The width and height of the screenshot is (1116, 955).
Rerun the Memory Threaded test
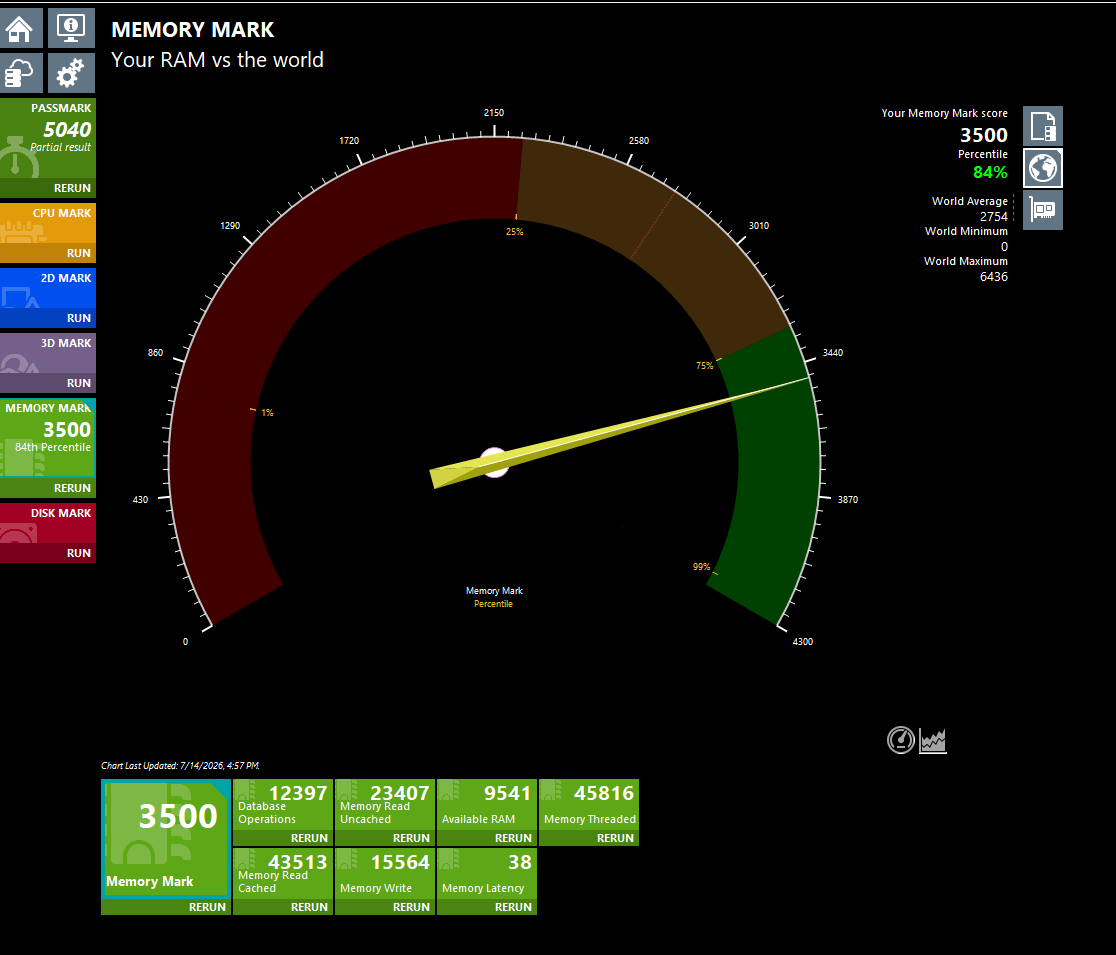(589, 838)
